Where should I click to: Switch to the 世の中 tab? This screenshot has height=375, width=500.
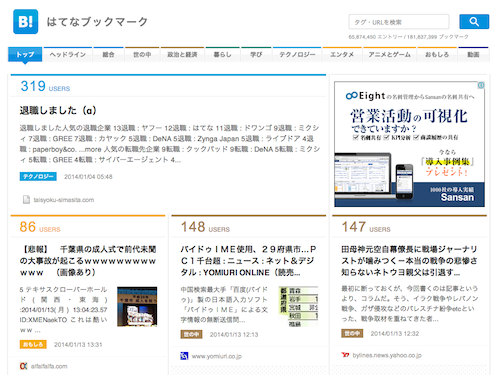[142, 55]
